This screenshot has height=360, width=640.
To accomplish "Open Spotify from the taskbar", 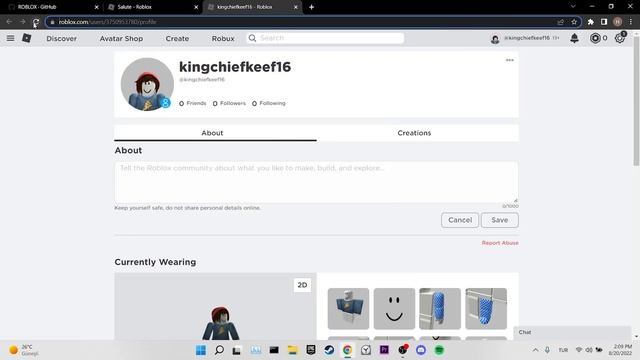I will (439, 350).
